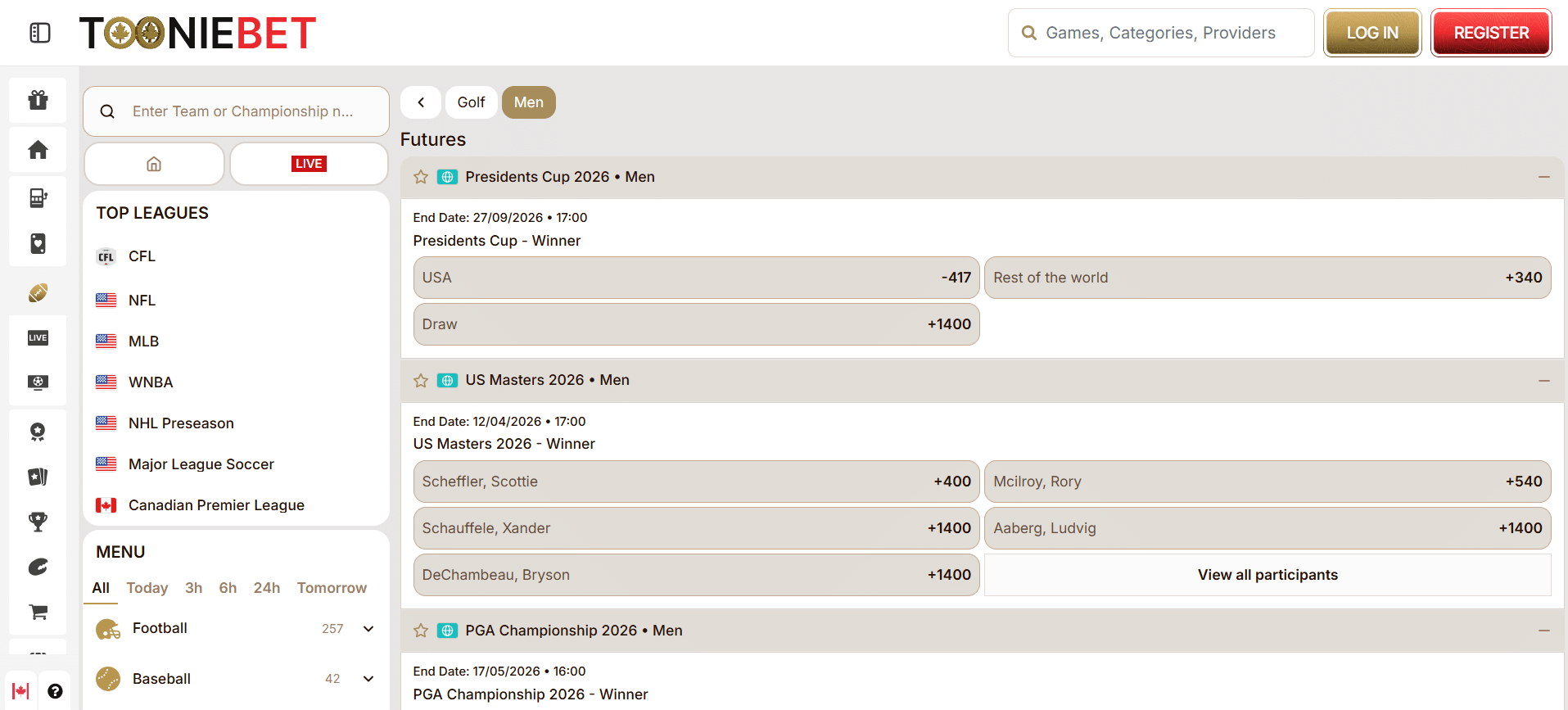This screenshot has height=710, width=1568.
Task: Select the 6h time filter tab
Action: tap(228, 588)
